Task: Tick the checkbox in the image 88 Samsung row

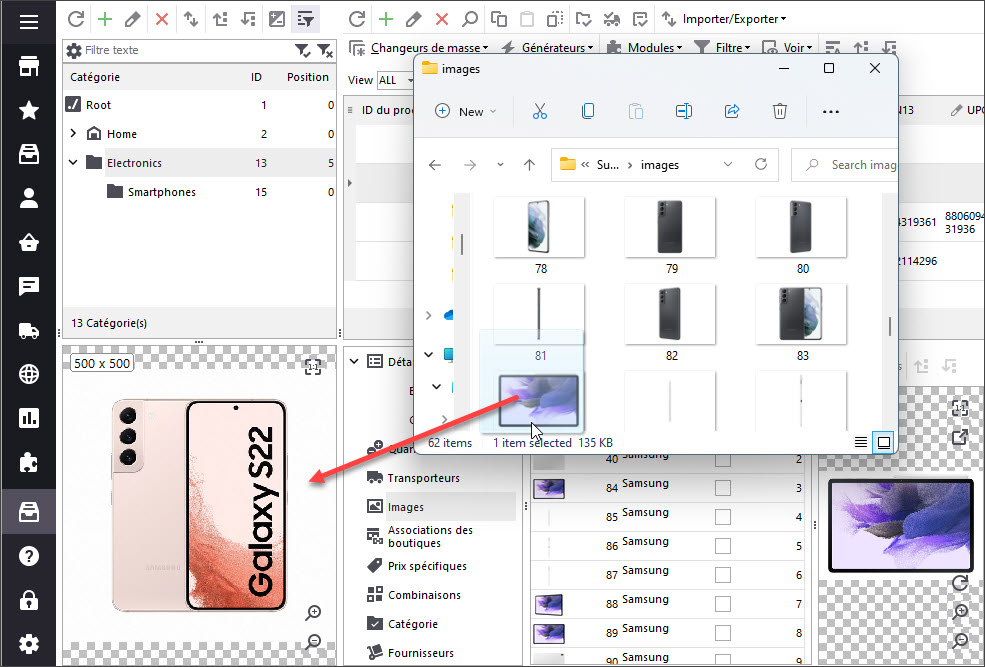Action: [723, 604]
